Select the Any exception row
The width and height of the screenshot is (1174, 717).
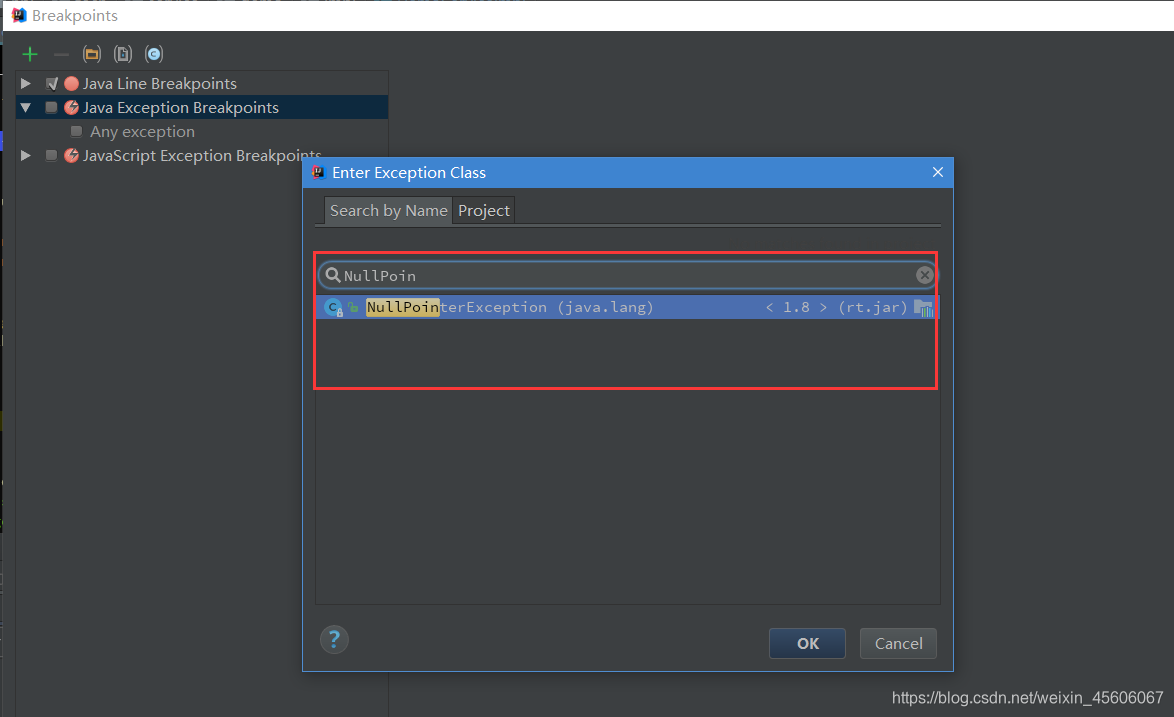[x=202, y=132]
